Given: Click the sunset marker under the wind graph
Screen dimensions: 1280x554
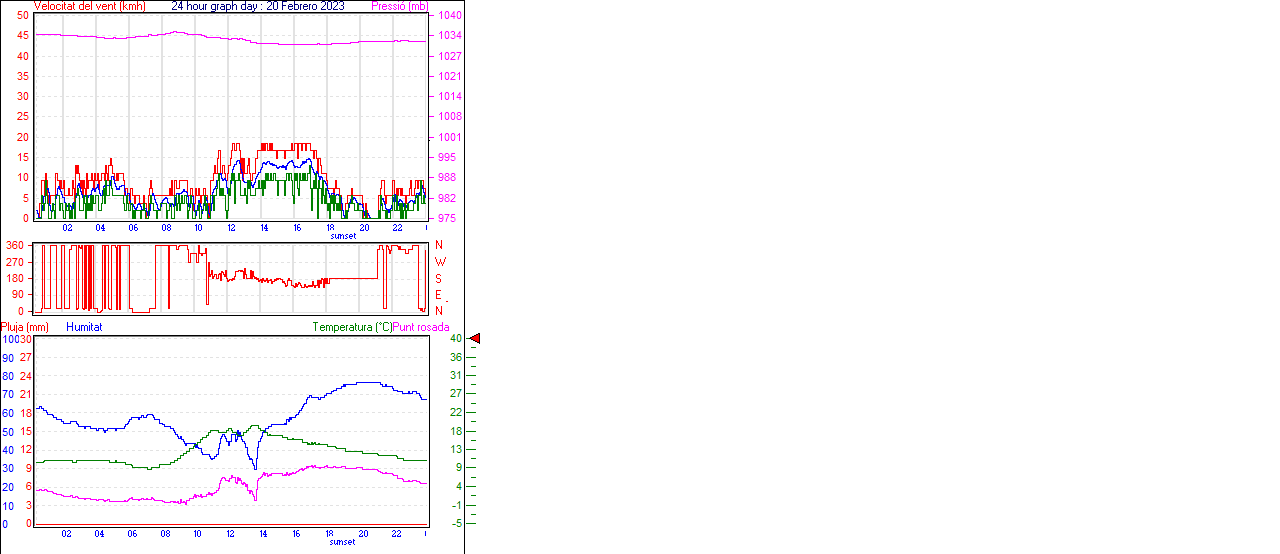Looking at the screenshot, I should [x=342, y=236].
